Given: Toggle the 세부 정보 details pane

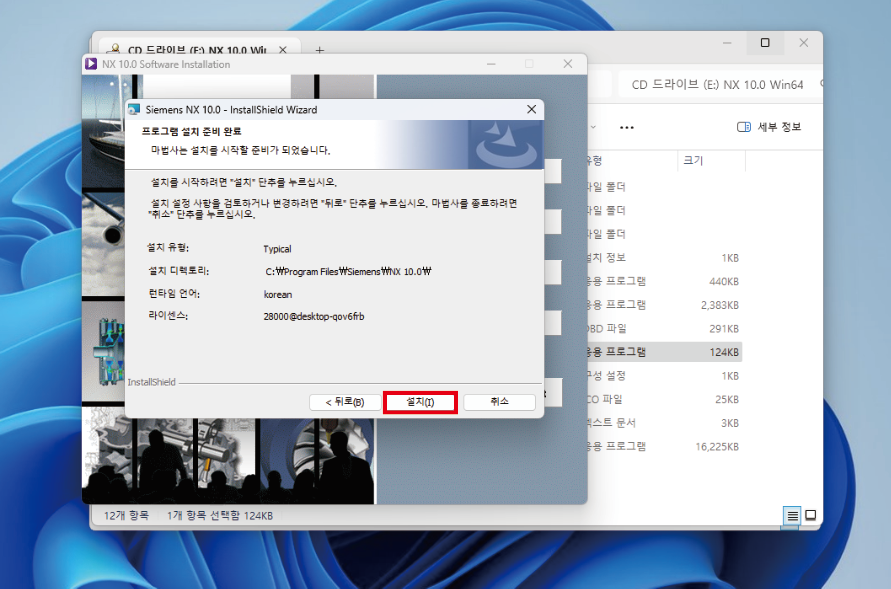Looking at the screenshot, I should click(x=769, y=127).
